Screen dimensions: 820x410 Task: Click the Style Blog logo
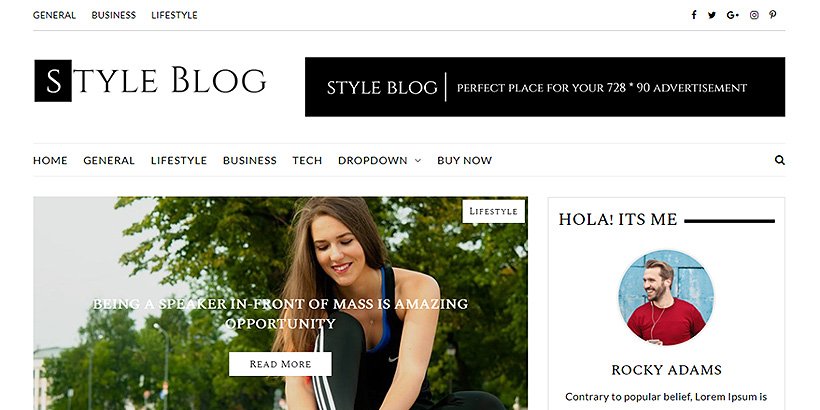point(151,81)
